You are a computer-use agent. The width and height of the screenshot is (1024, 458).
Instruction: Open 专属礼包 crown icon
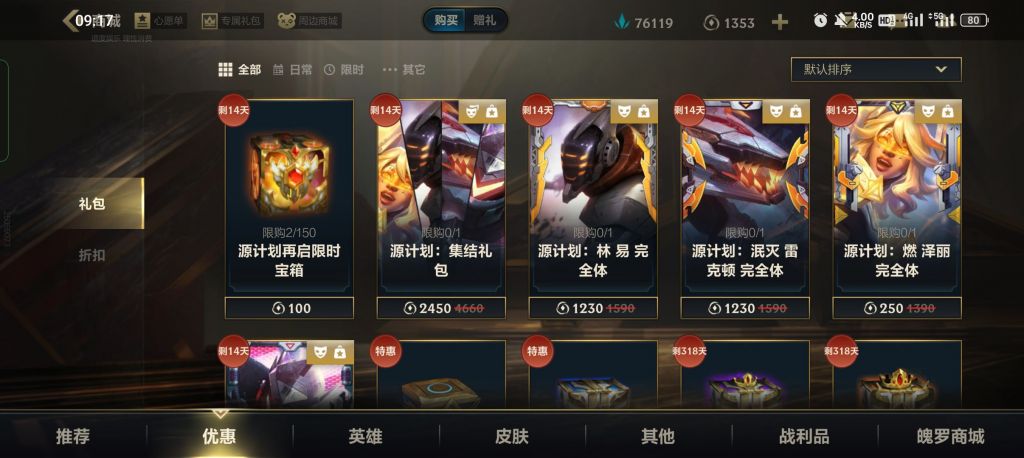click(x=209, y=21)
